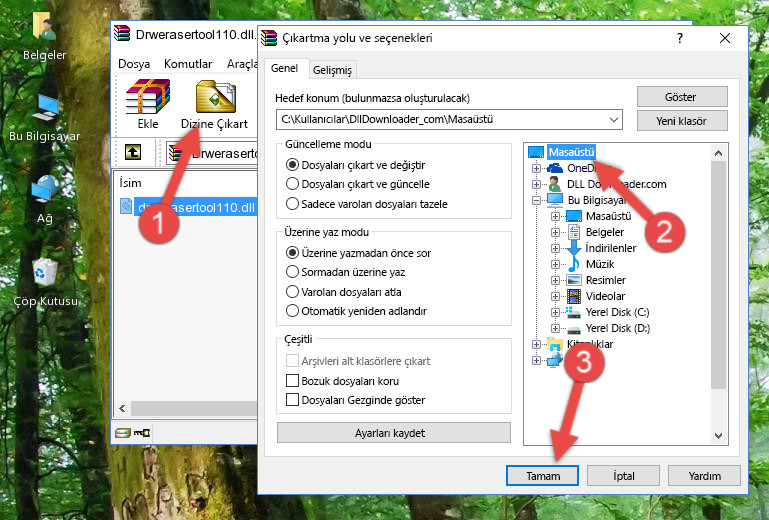Click the folder tree scrollbar up arrow
The width and height of the screenshot is (769, 520).
point(718,153)
